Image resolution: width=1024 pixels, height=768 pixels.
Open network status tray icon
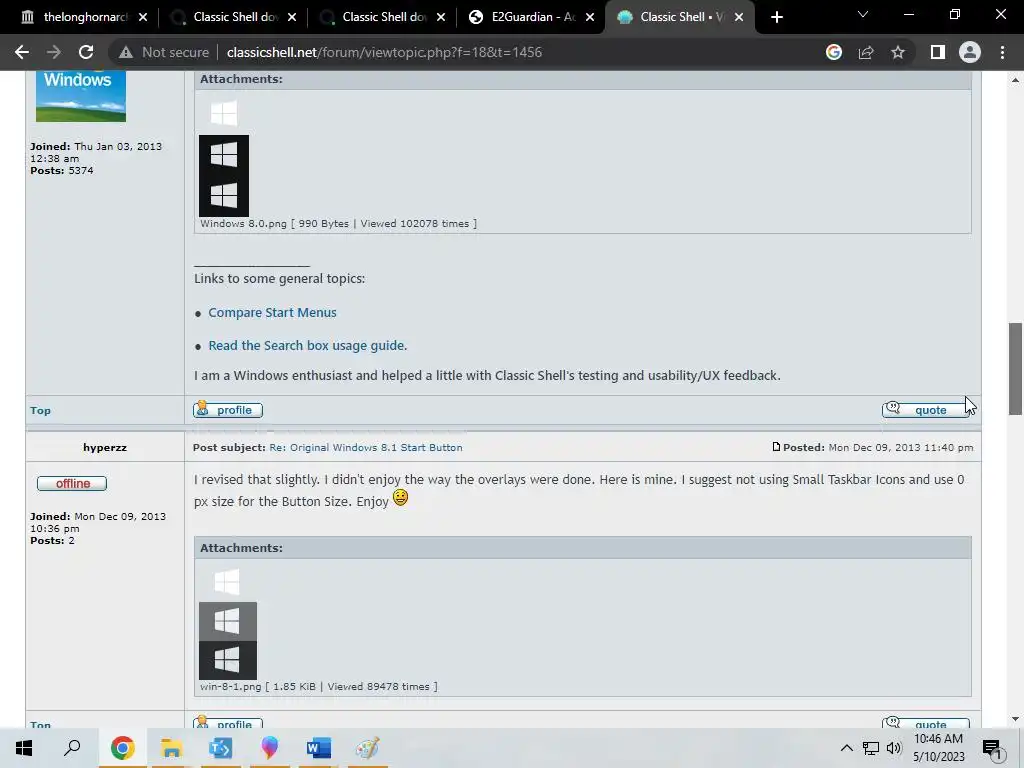871,748
